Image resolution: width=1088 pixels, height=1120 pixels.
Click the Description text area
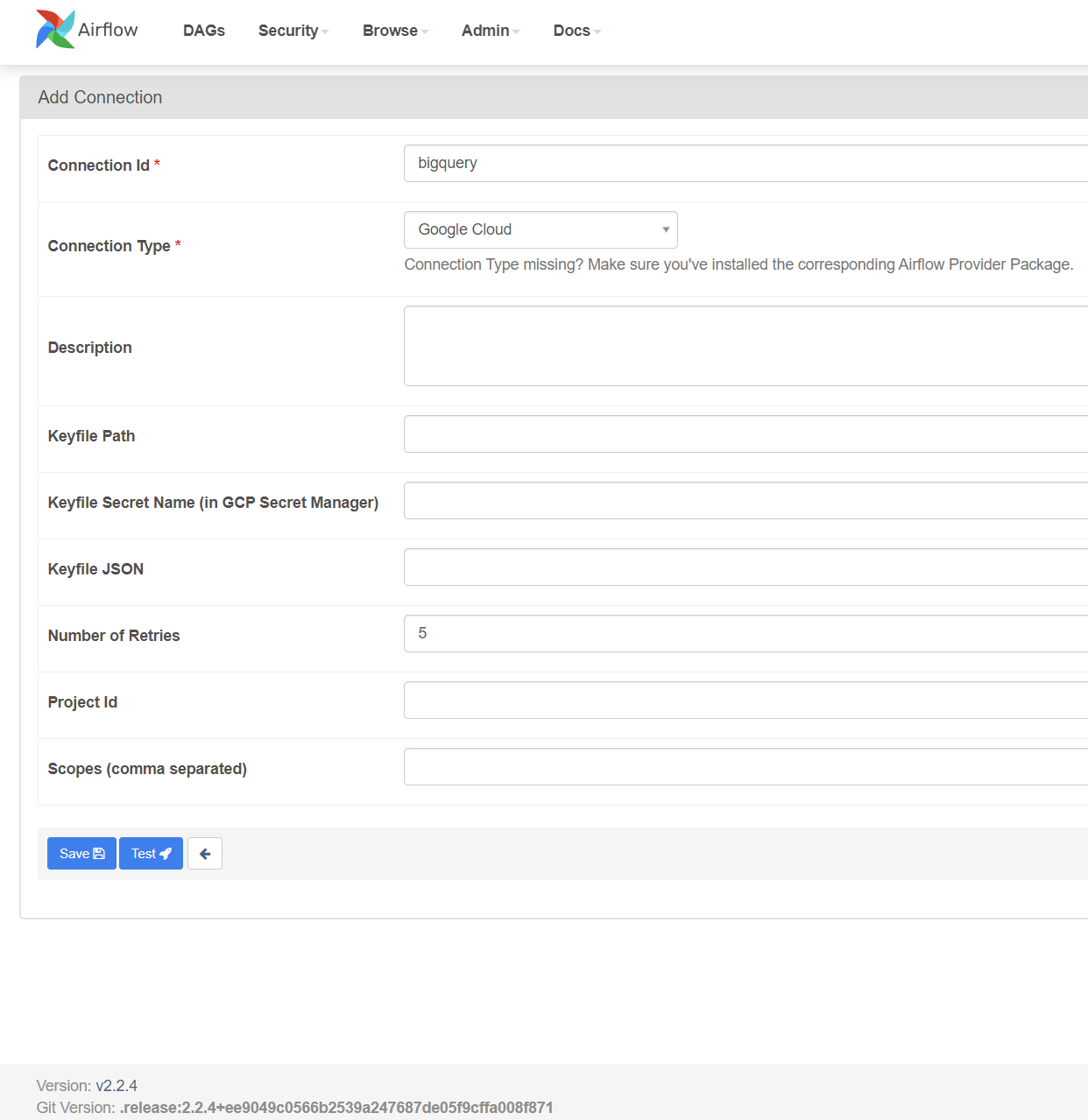701,345
